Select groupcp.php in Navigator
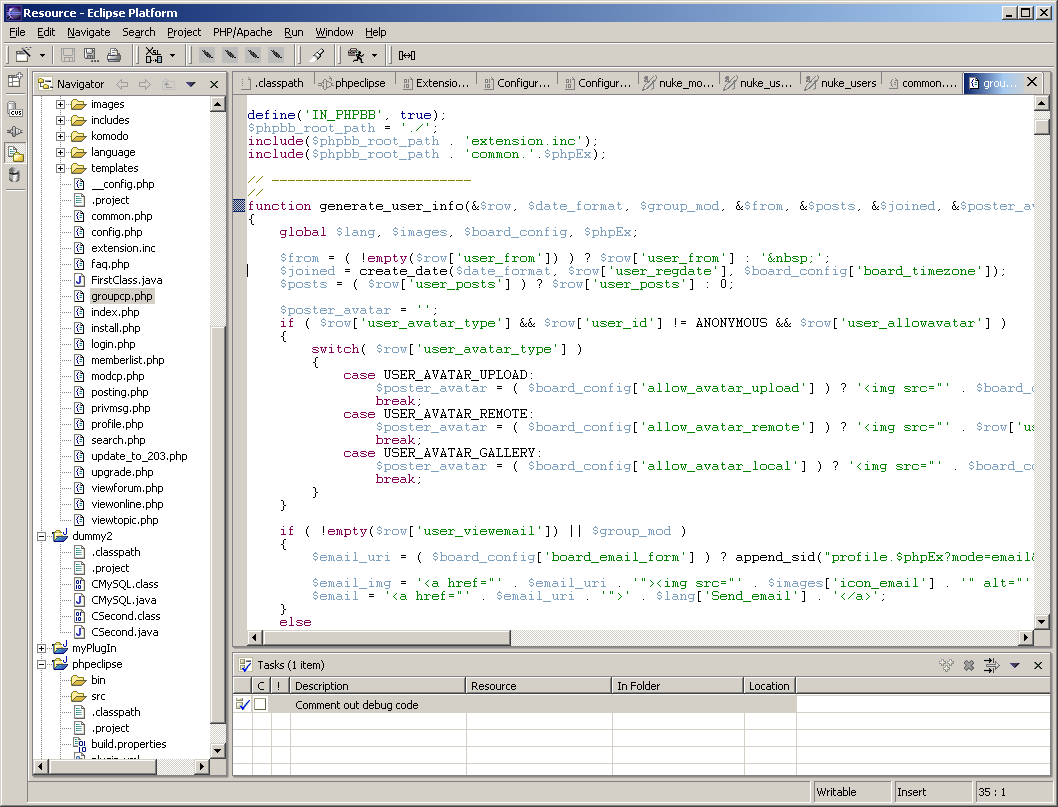Image resolution: width=1058 pixels, height=807 pixels. click(121, 296)
